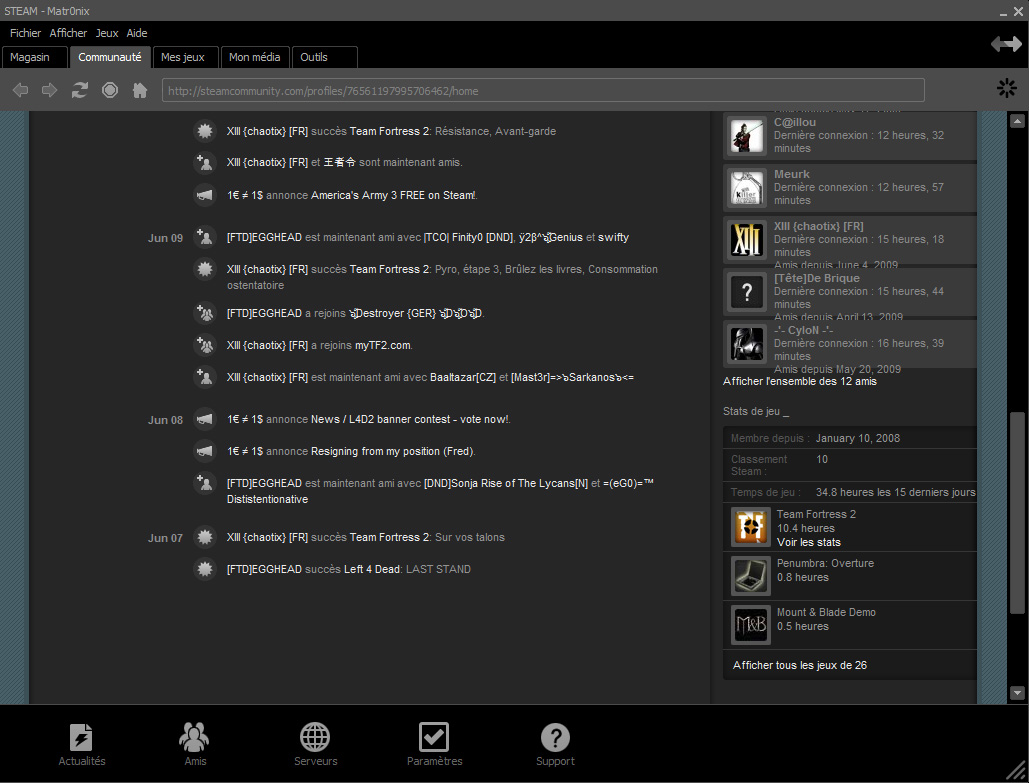Image resolution: width=1029 pixels, height=783 pixels.
Task: Click megaphone icon beside Resigning from my position
Action: point(205,451)
